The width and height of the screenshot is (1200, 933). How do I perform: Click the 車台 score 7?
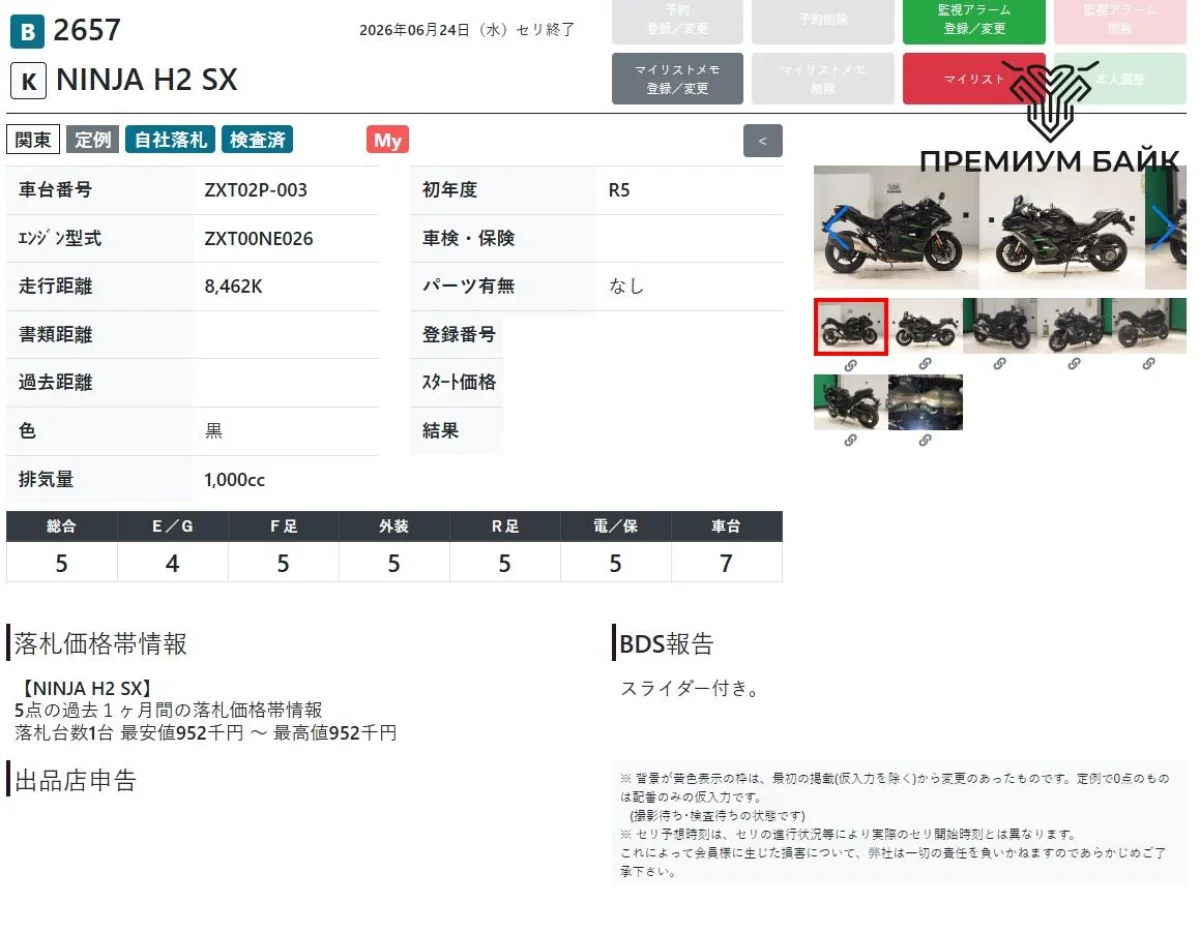726,564
